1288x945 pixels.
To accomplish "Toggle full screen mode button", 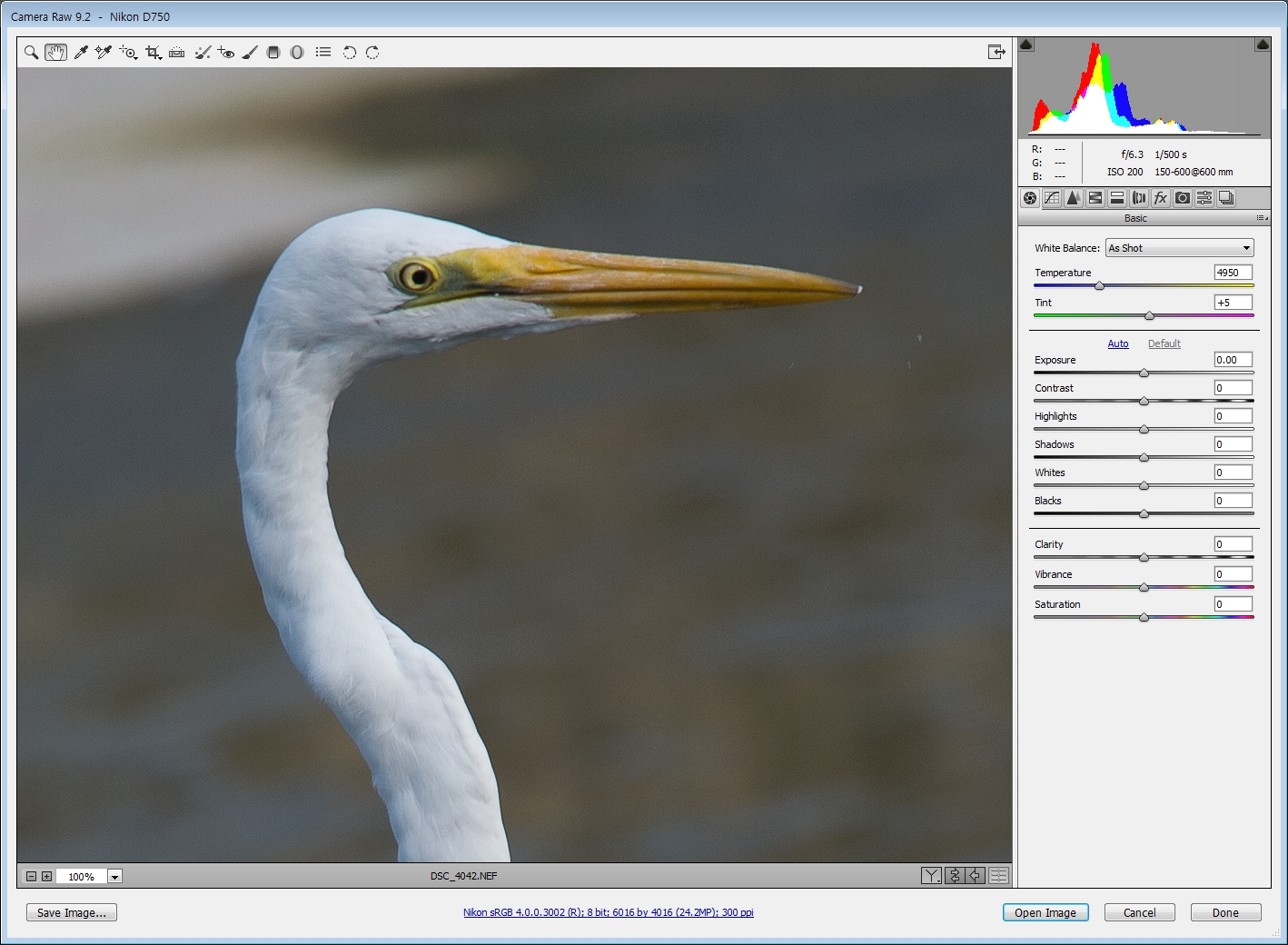I will (x=996, y=52).
